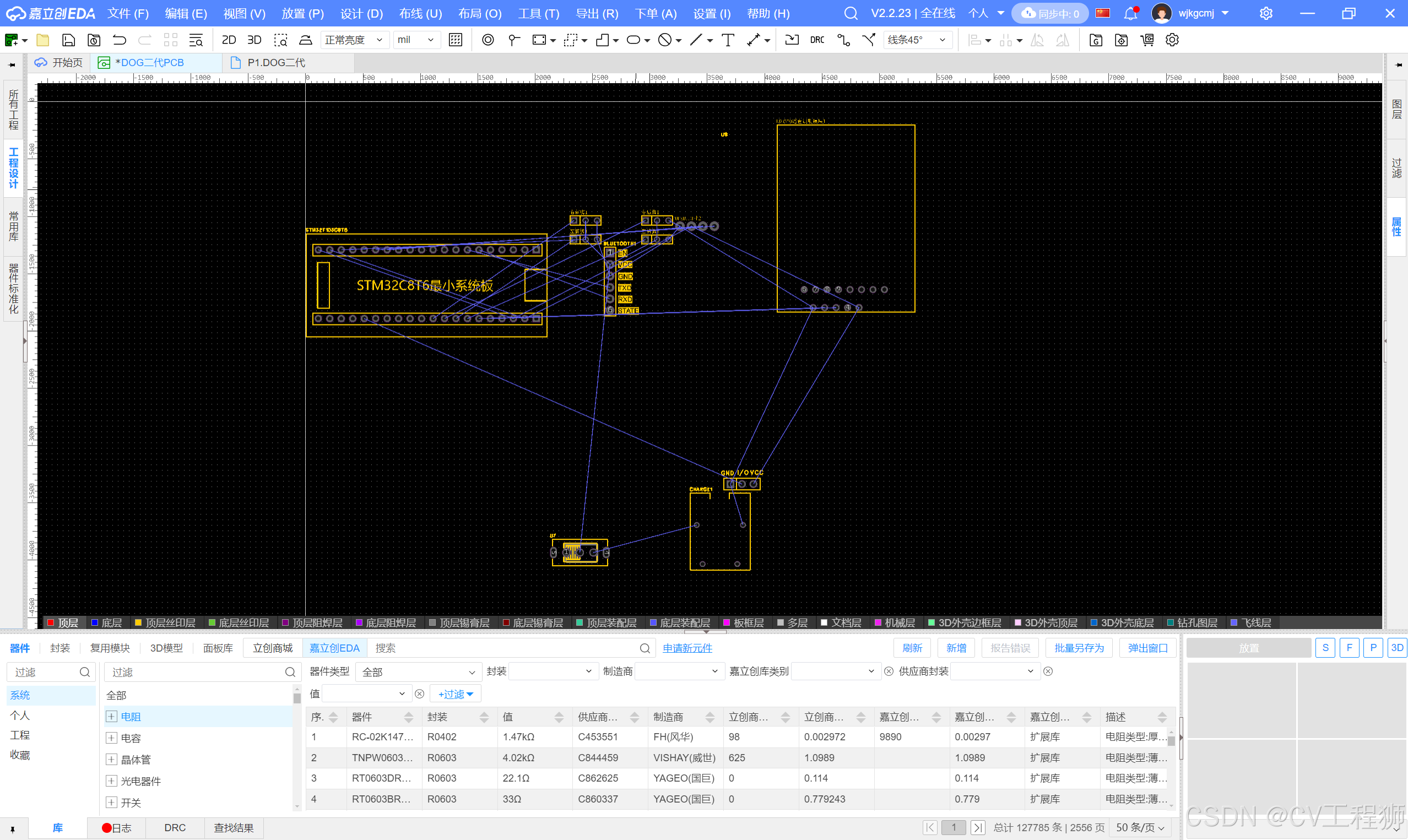This screenshot has height=840, width=1408.
Task: Open the 属性 properties side panel
Action: coord(1396,226)
